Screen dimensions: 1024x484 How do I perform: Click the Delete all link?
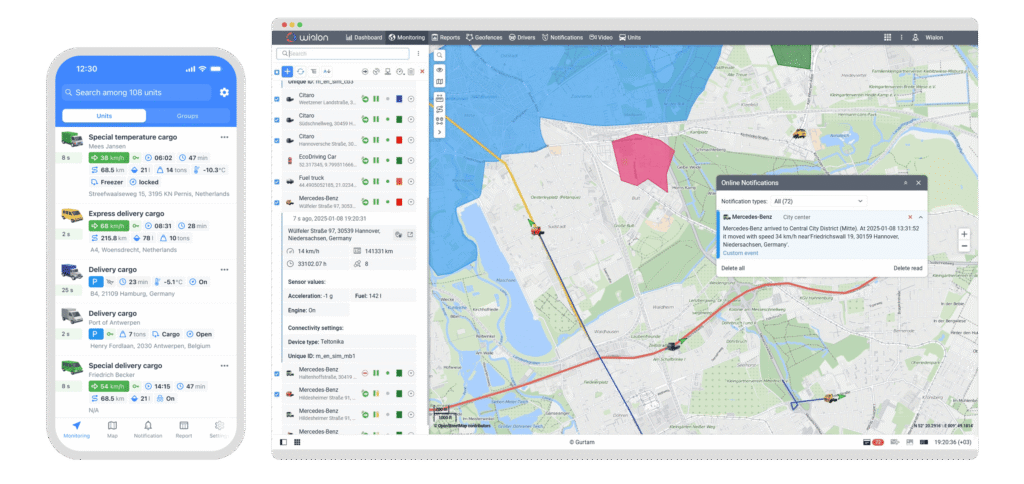point(734,268)
